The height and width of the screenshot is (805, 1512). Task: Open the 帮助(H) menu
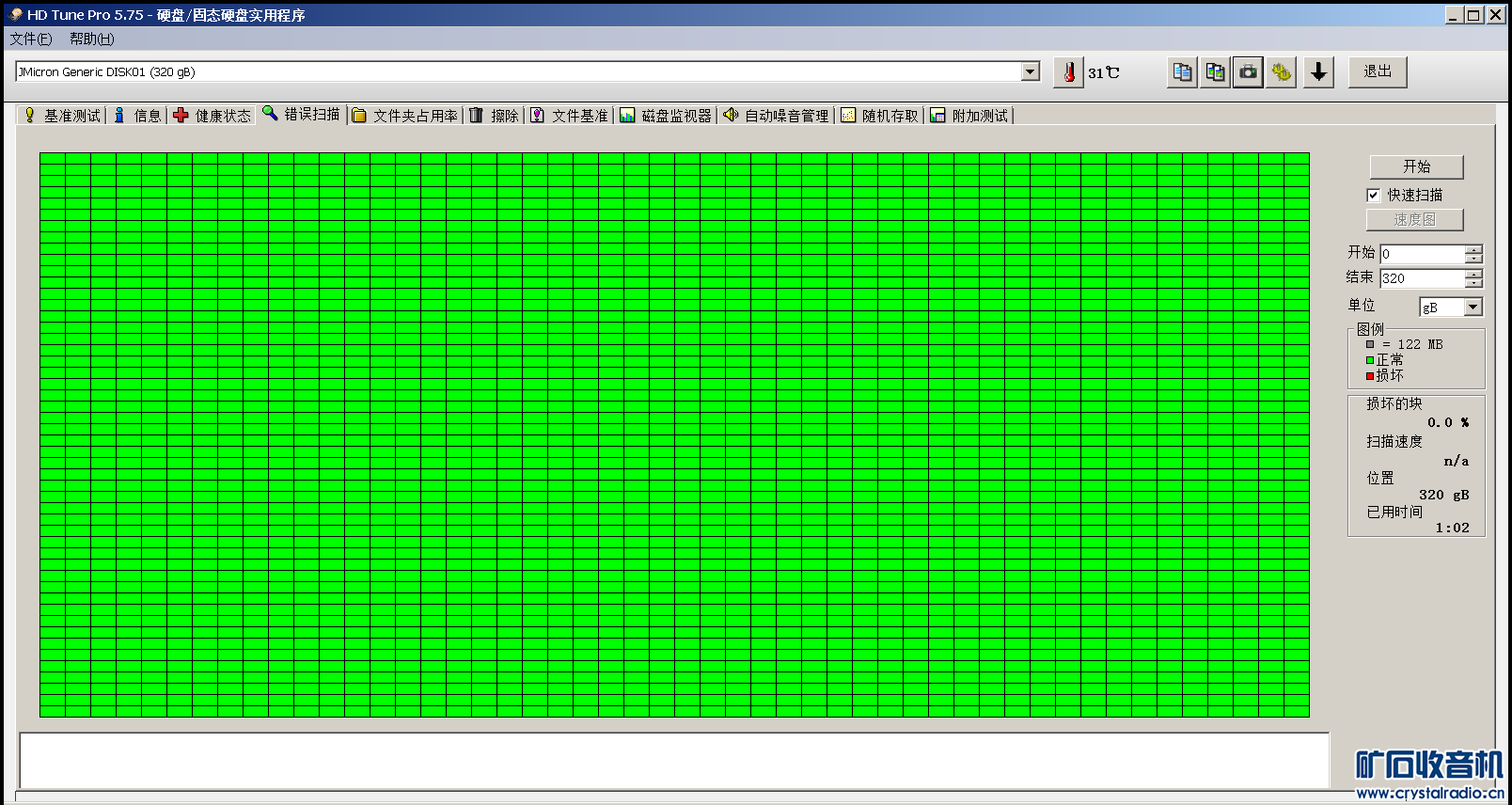point(92,39)
